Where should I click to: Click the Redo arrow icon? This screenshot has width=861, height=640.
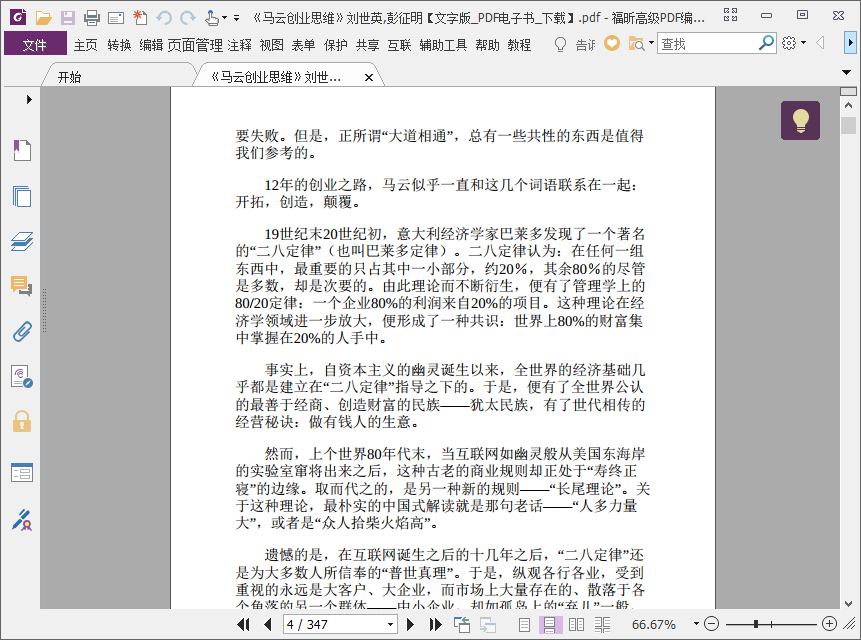[x=188, y=18]
